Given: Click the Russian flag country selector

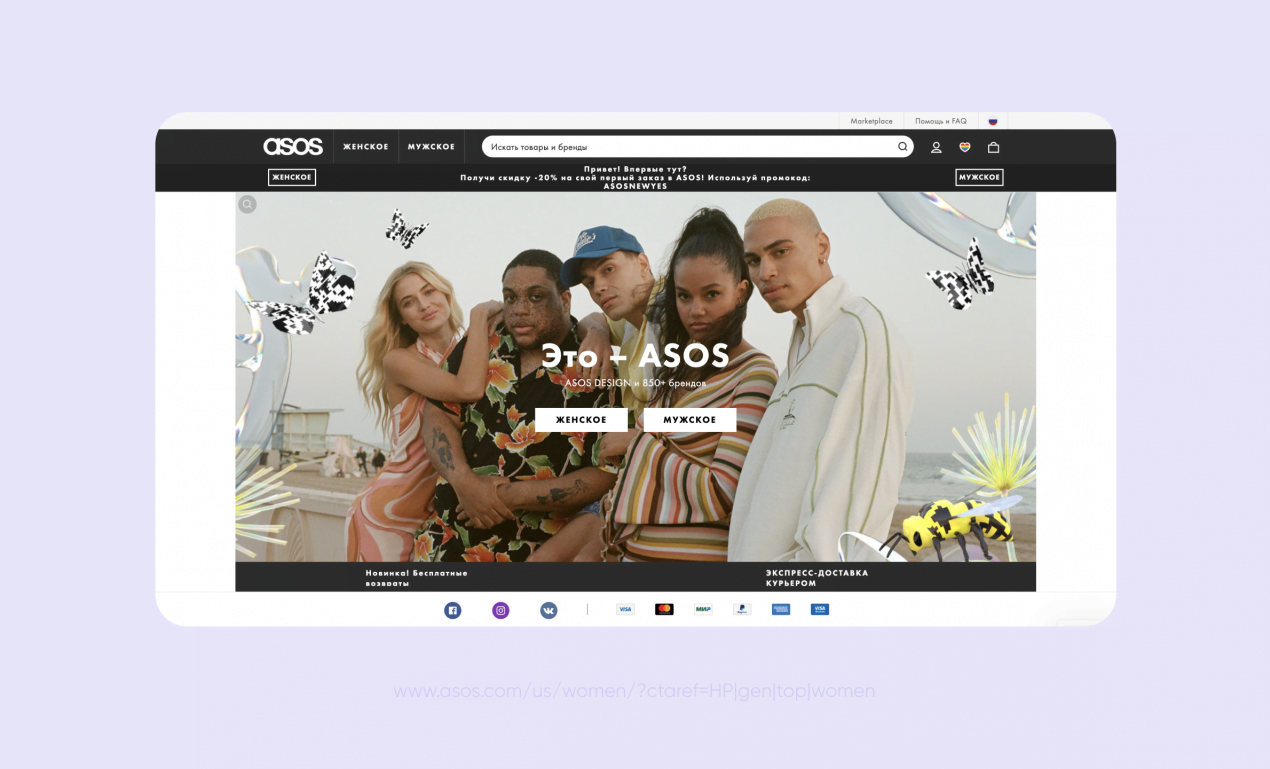Looking at the screenshot, I should point(993,121).
